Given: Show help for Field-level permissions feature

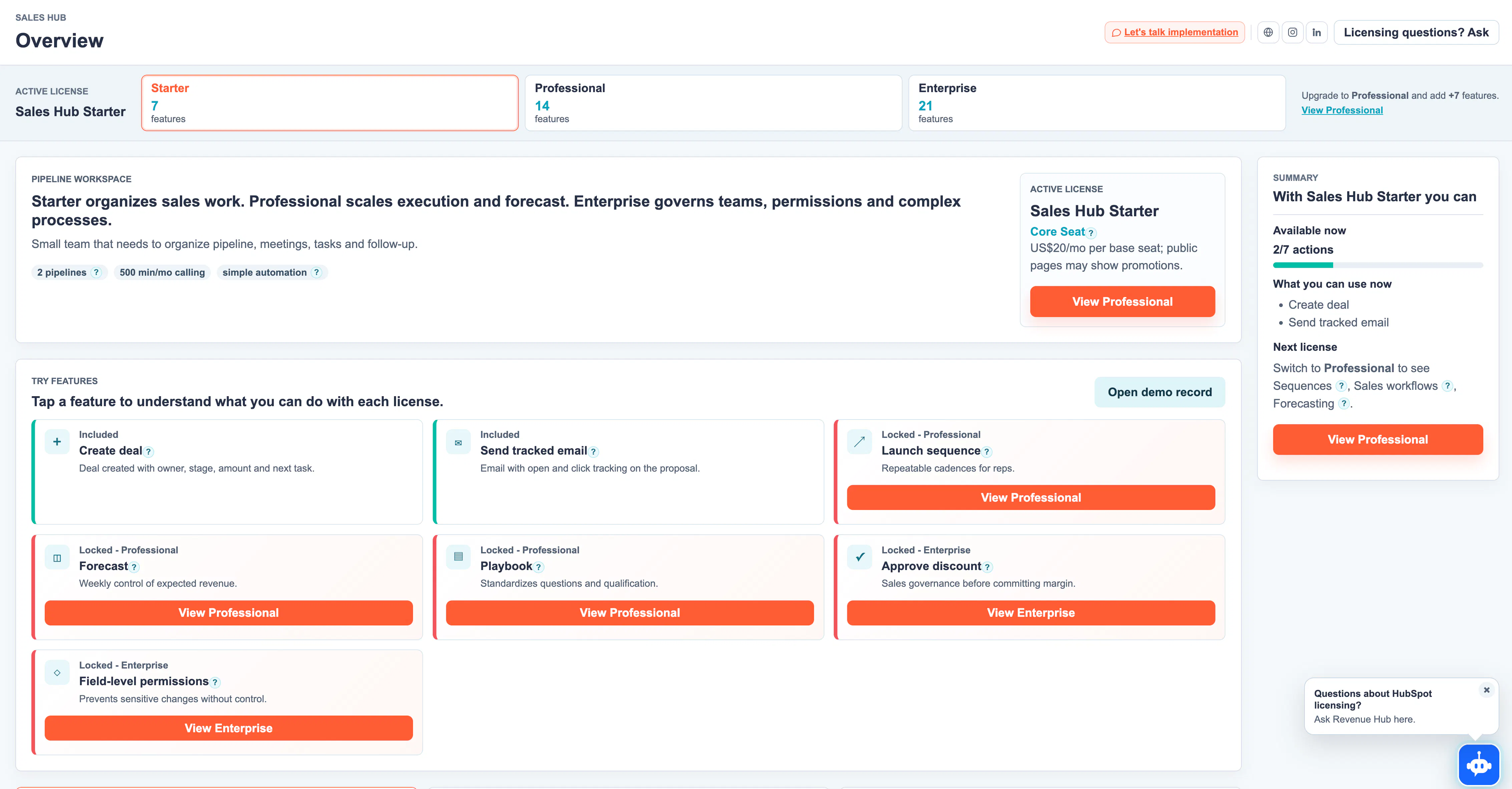Looking at the screenshot, I should click(x=215, y=682).
